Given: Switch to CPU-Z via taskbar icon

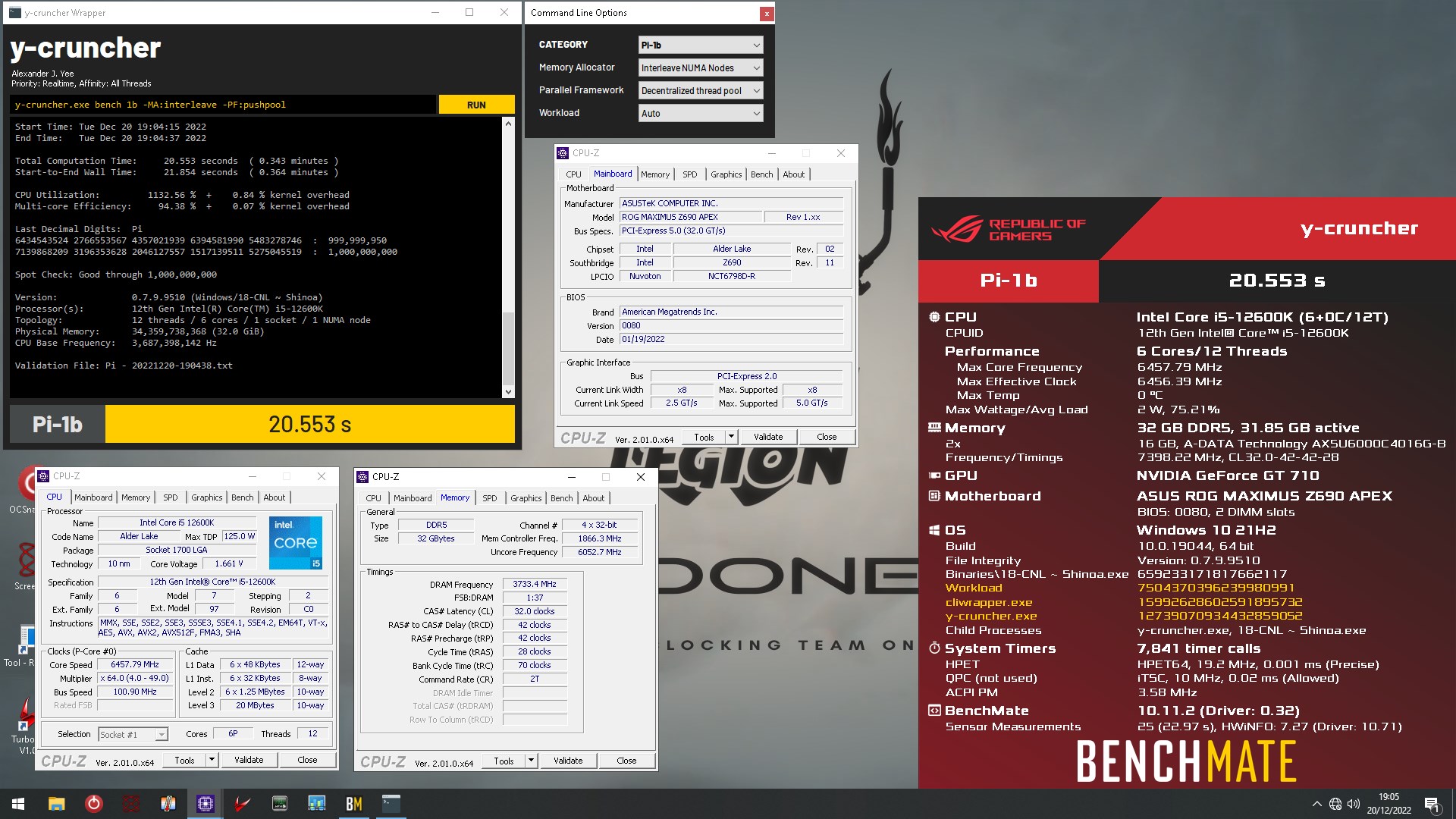Looking at the screenshot, I should coord(206,804).
